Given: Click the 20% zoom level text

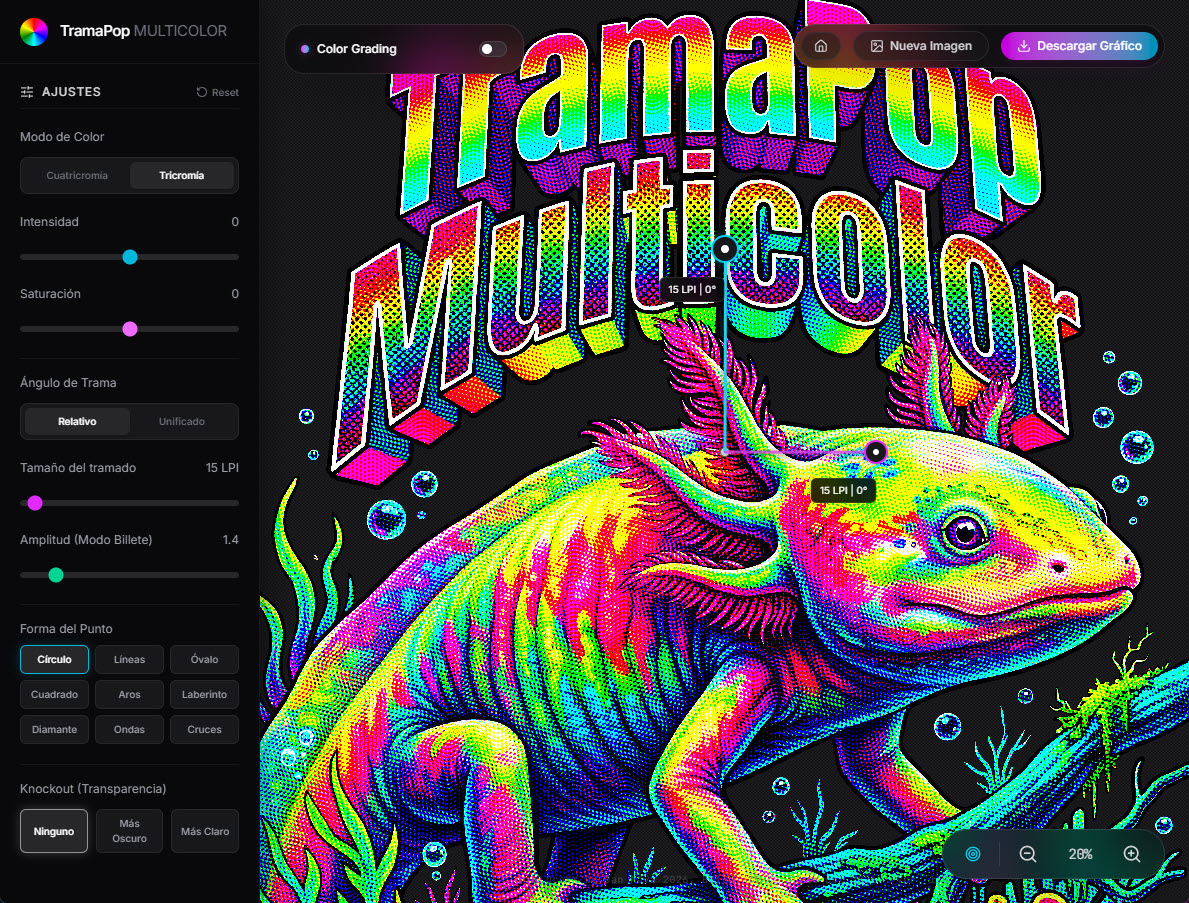Looking at the screenshot, I should point(1080,854).
